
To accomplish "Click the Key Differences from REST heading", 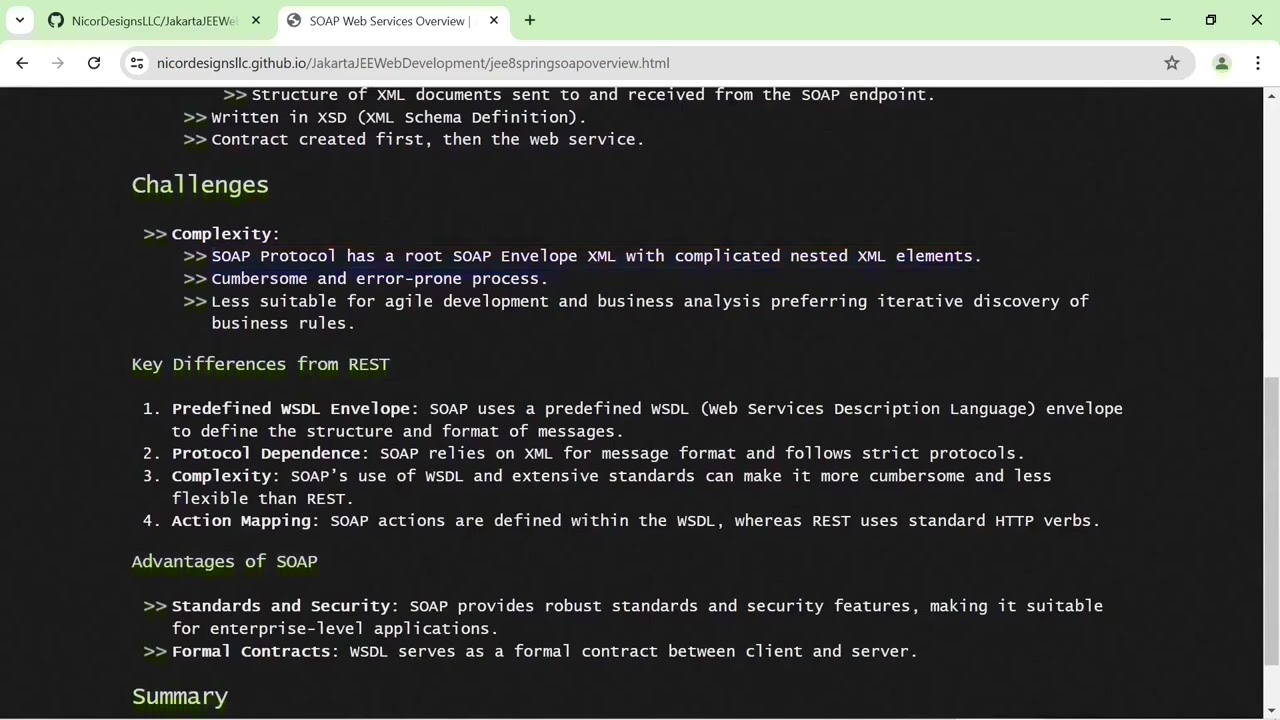I will pos(260,364).
